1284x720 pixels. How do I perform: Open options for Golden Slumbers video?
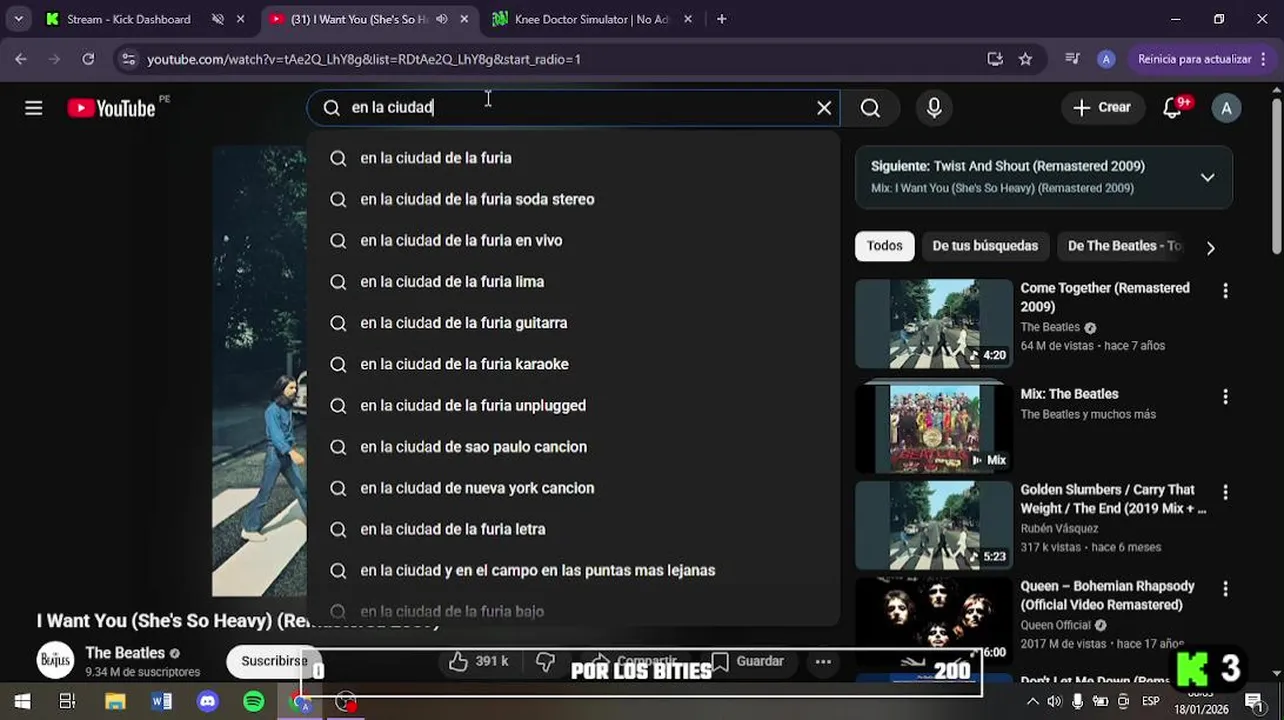click(1225, 493)
